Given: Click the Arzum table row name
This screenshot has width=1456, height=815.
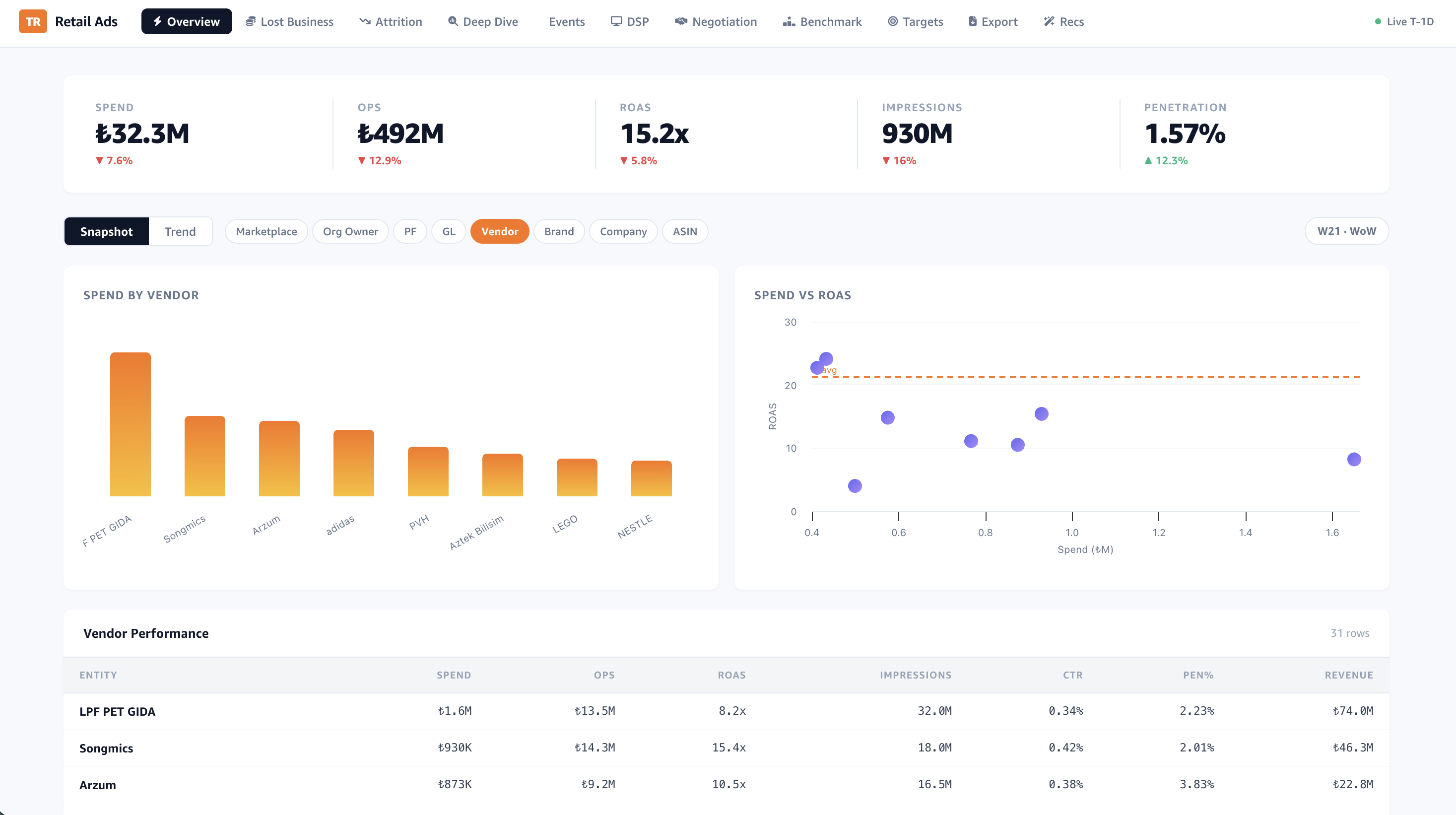Looking at the screenshot, I should coord(98,785).
